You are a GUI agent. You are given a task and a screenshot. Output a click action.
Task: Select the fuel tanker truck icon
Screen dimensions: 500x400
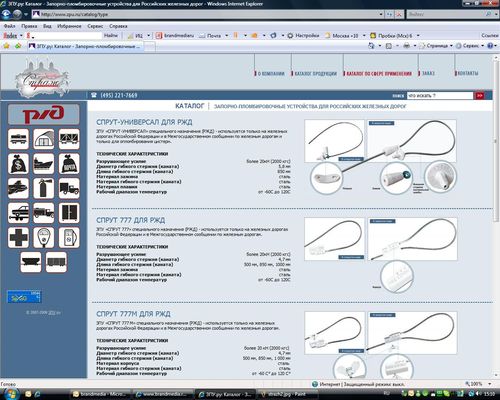point(44,213)
